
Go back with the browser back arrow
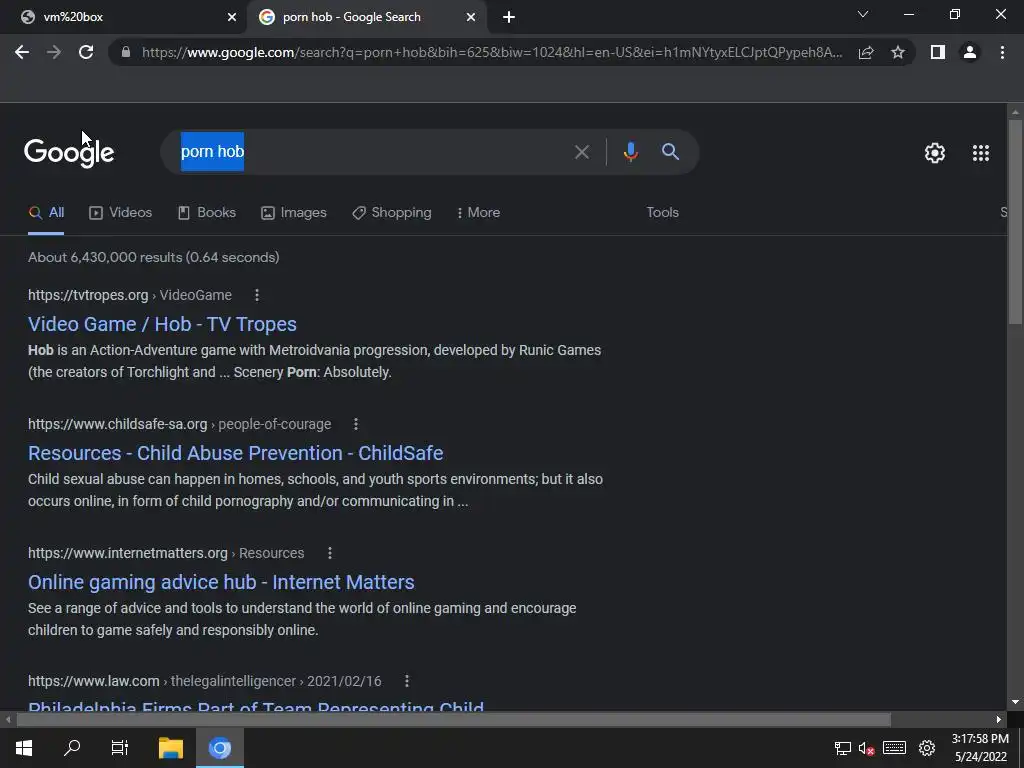[x=22, y=52]
